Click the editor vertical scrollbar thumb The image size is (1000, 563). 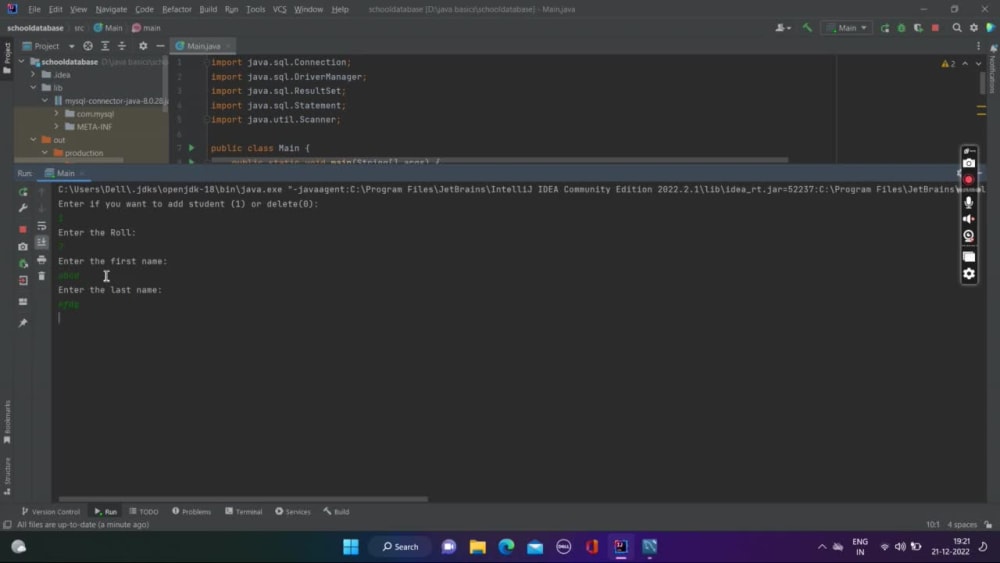point(982,82)
